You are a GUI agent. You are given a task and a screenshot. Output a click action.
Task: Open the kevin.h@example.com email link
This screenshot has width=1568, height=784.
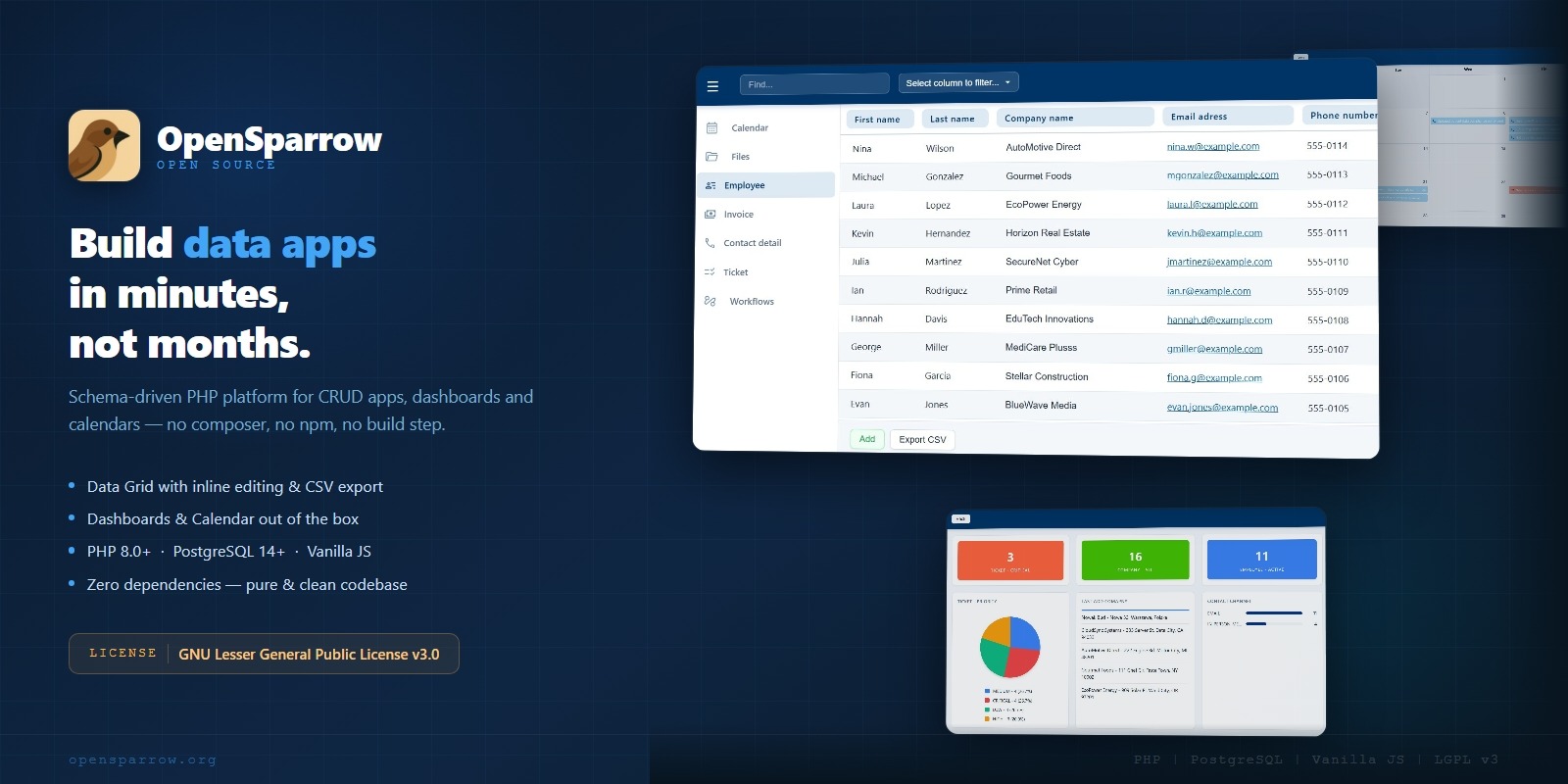coord(1214,233)
